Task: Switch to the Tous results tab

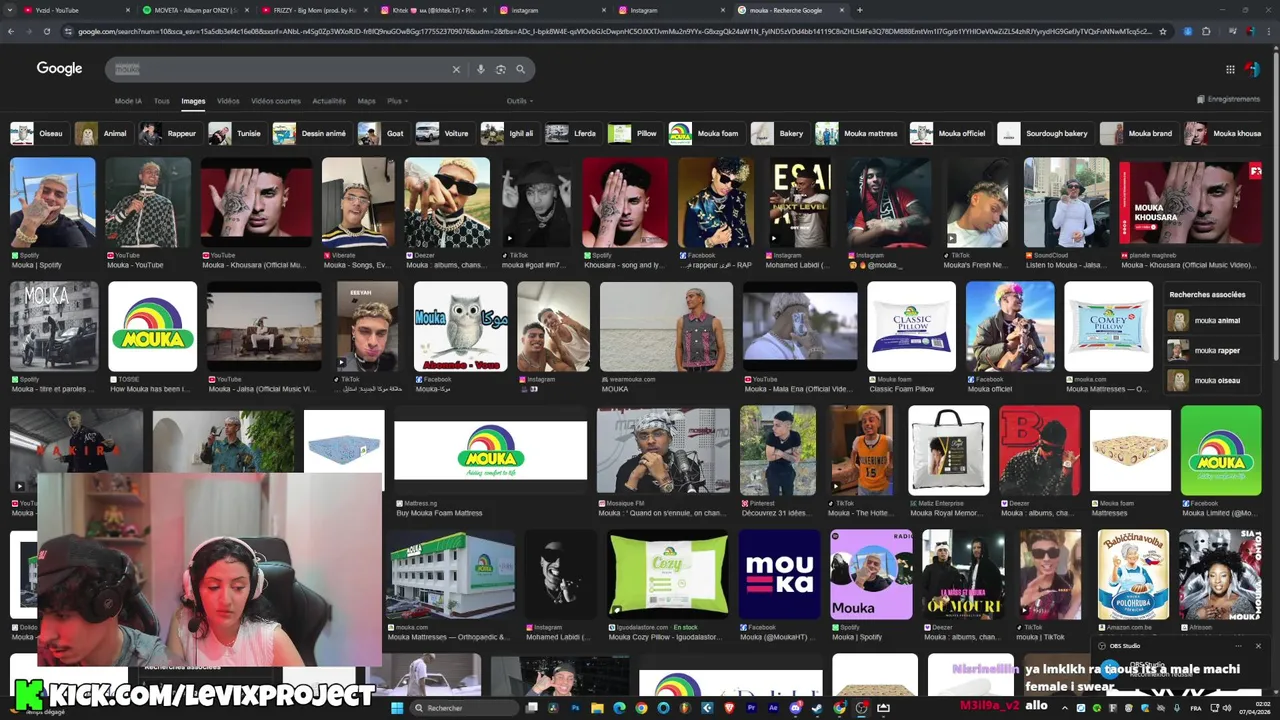Action: (161, 101)
